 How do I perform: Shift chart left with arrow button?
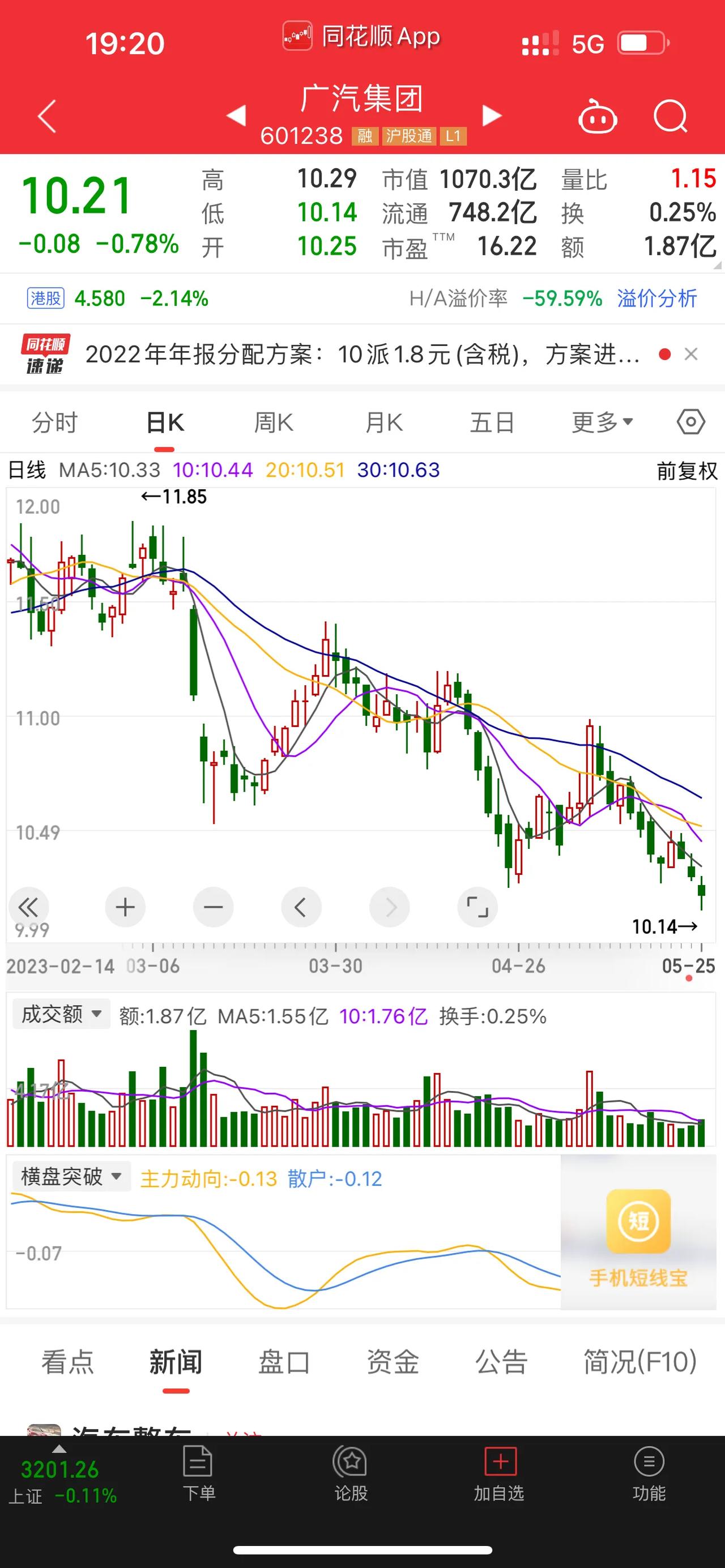click(301, 908)
